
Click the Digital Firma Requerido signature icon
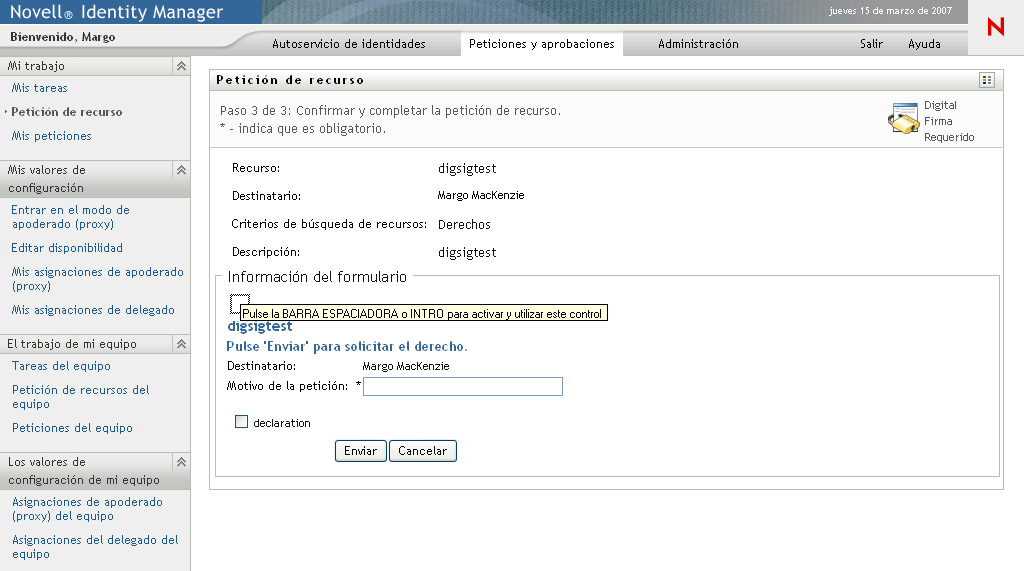tap(904, 118)
